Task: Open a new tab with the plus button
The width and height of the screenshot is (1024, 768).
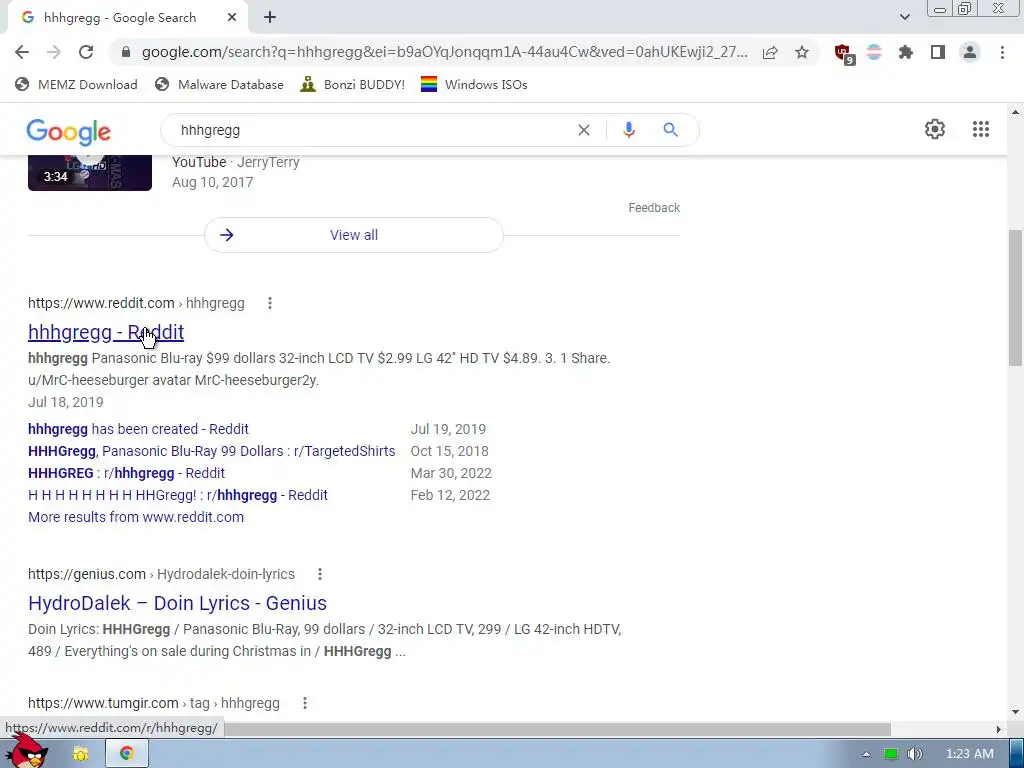Action: click(x=270, y=18)
